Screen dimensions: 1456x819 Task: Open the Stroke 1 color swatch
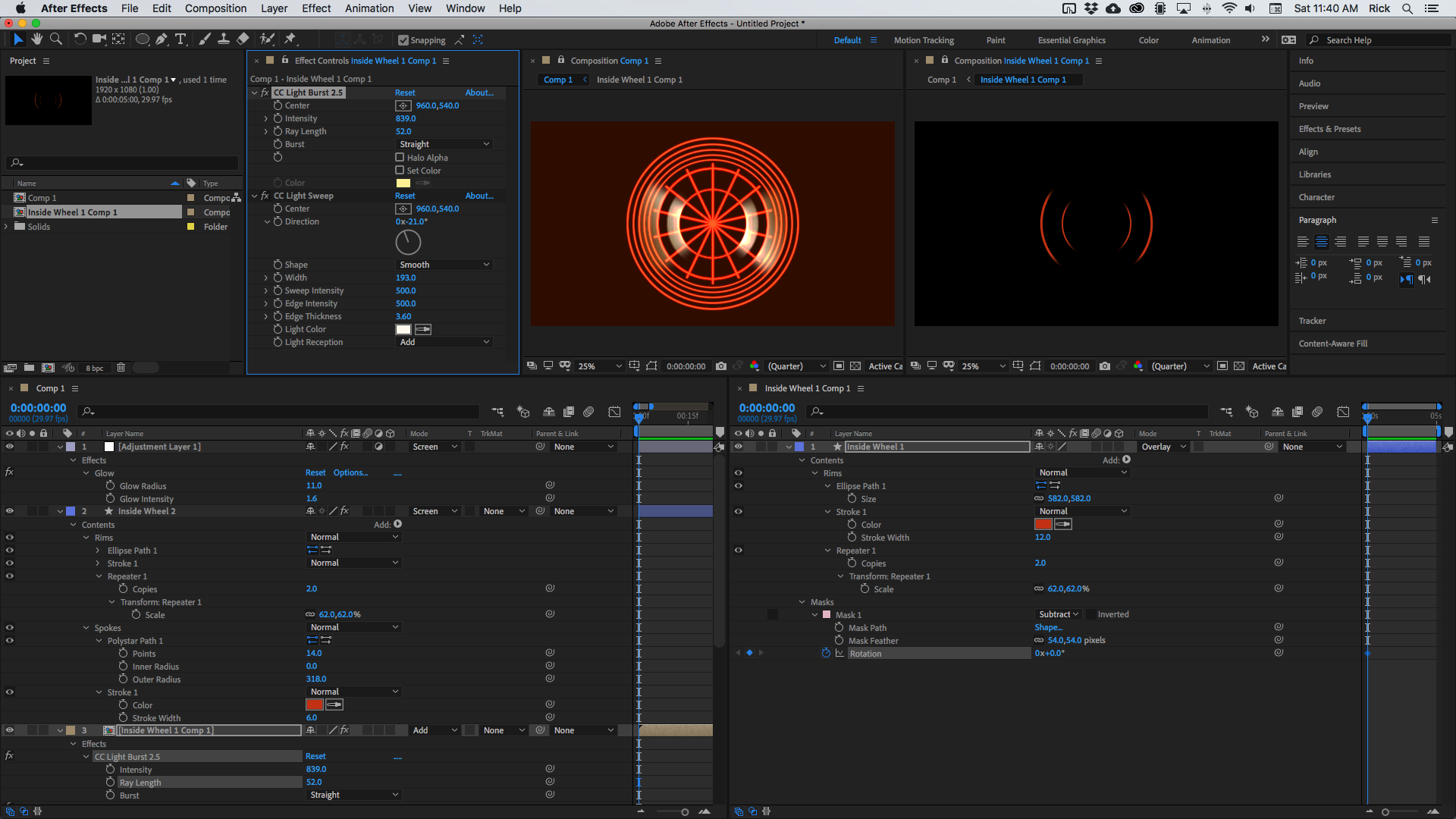(x=1043, y=524)
